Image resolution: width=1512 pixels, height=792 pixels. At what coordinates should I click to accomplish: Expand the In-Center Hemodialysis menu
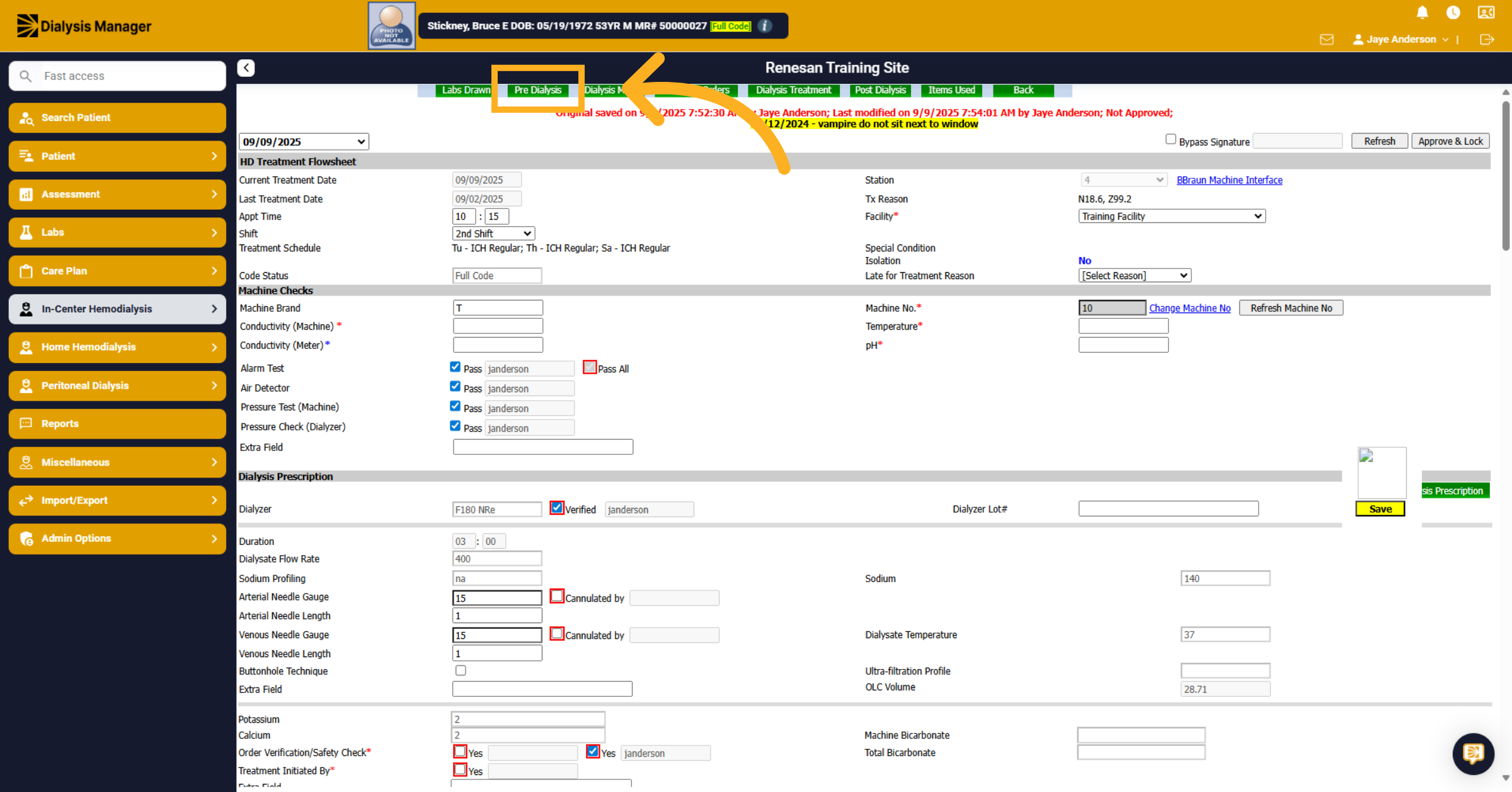pyautogui.click(x=117, y=309)
